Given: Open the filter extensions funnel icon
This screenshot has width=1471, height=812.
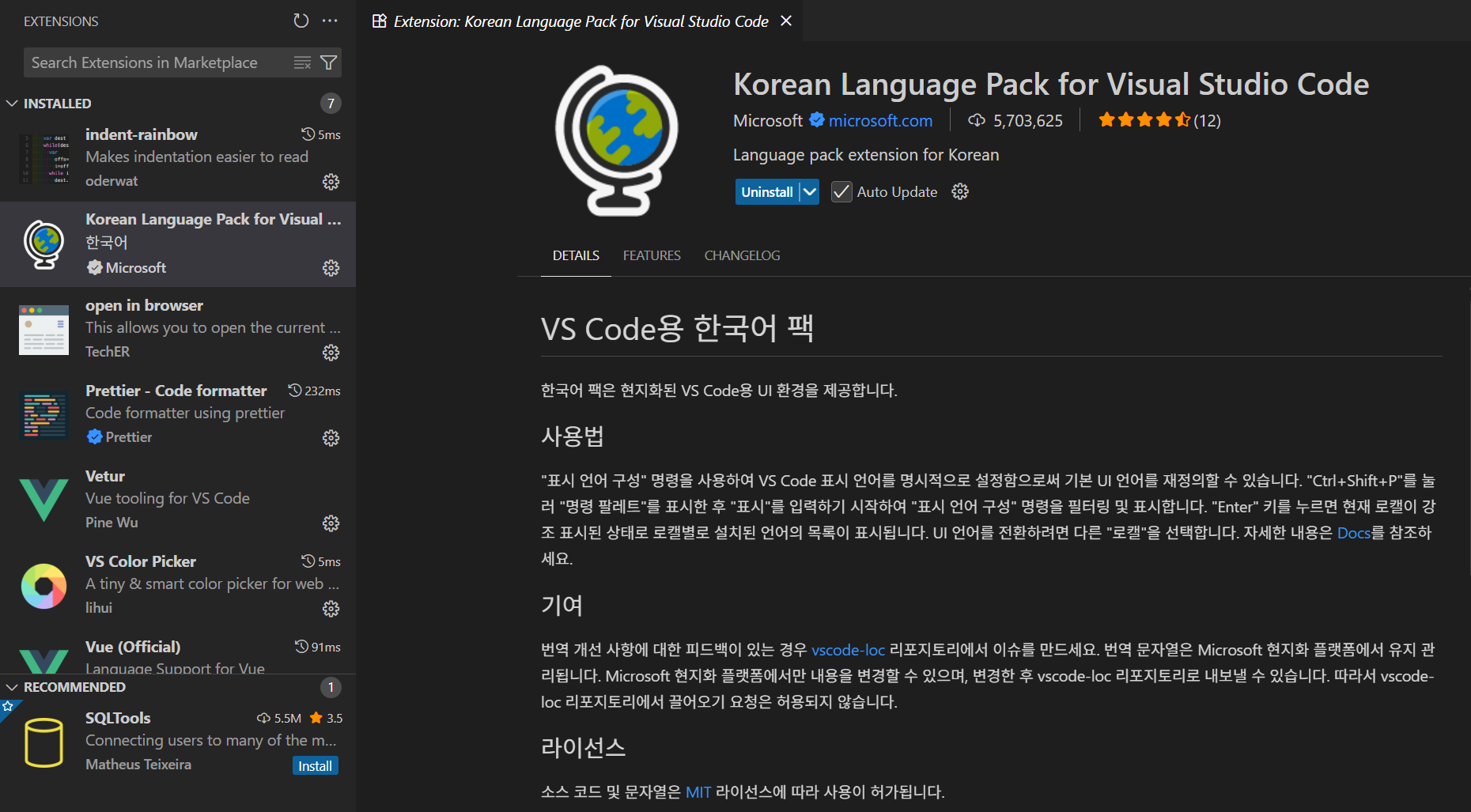Looking at the screenshot, I should click(x=328, y=62).
